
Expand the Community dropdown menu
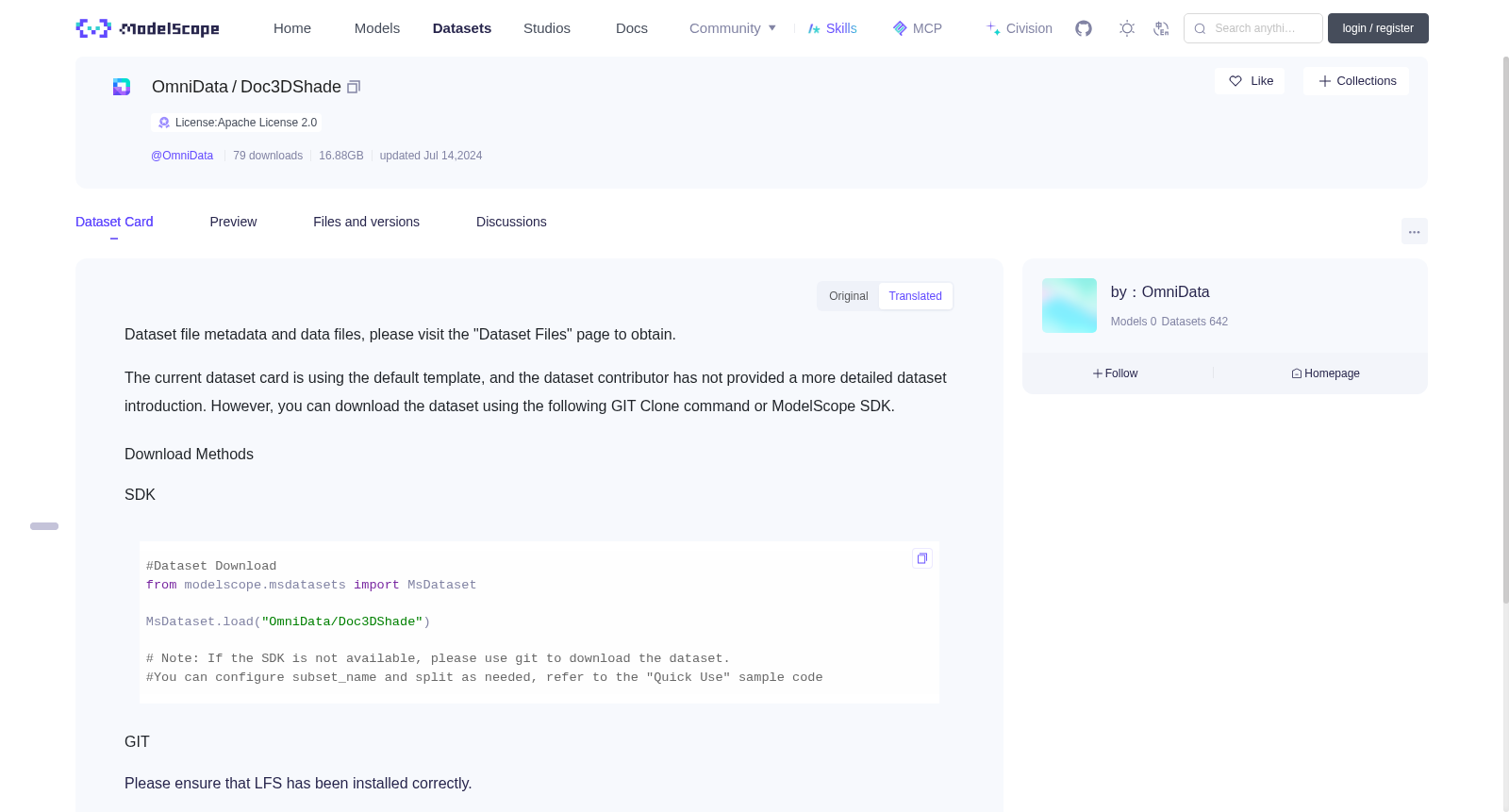point(733,28)
